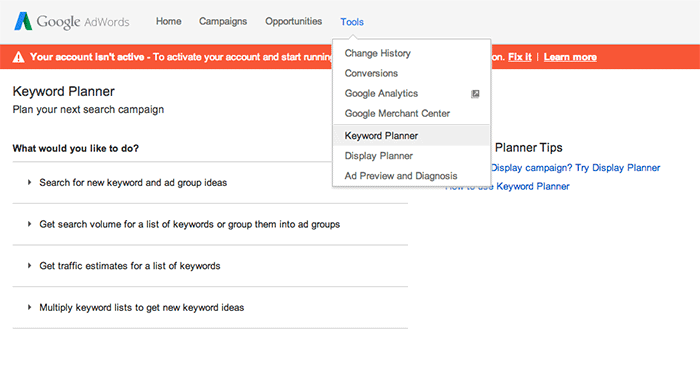Open Google Analytics from the menu
The image size is (700, 377).
pyautogui.click(x=412, y=93)
